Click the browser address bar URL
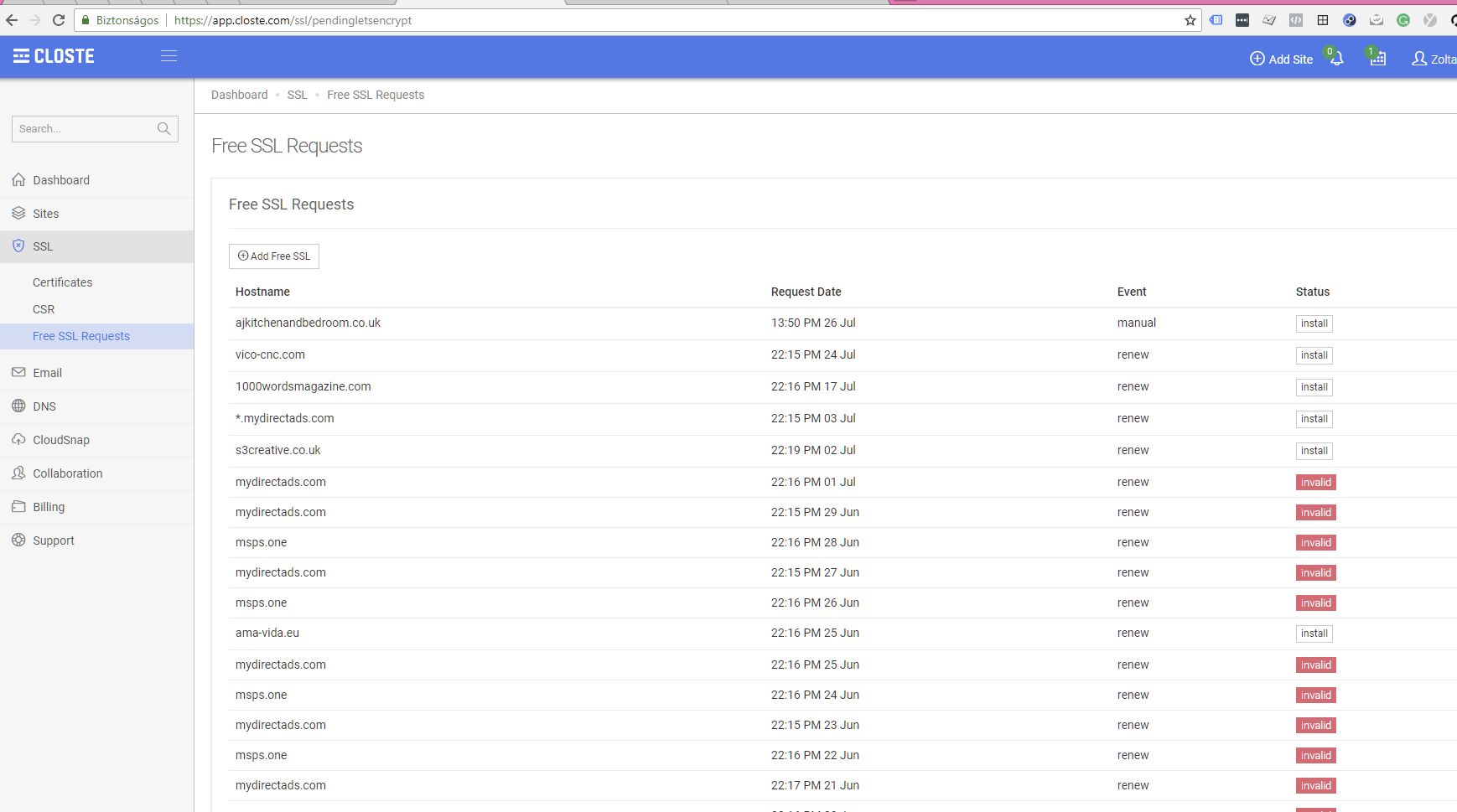This screenshot has height=812, width=1457. coord(293,20)
